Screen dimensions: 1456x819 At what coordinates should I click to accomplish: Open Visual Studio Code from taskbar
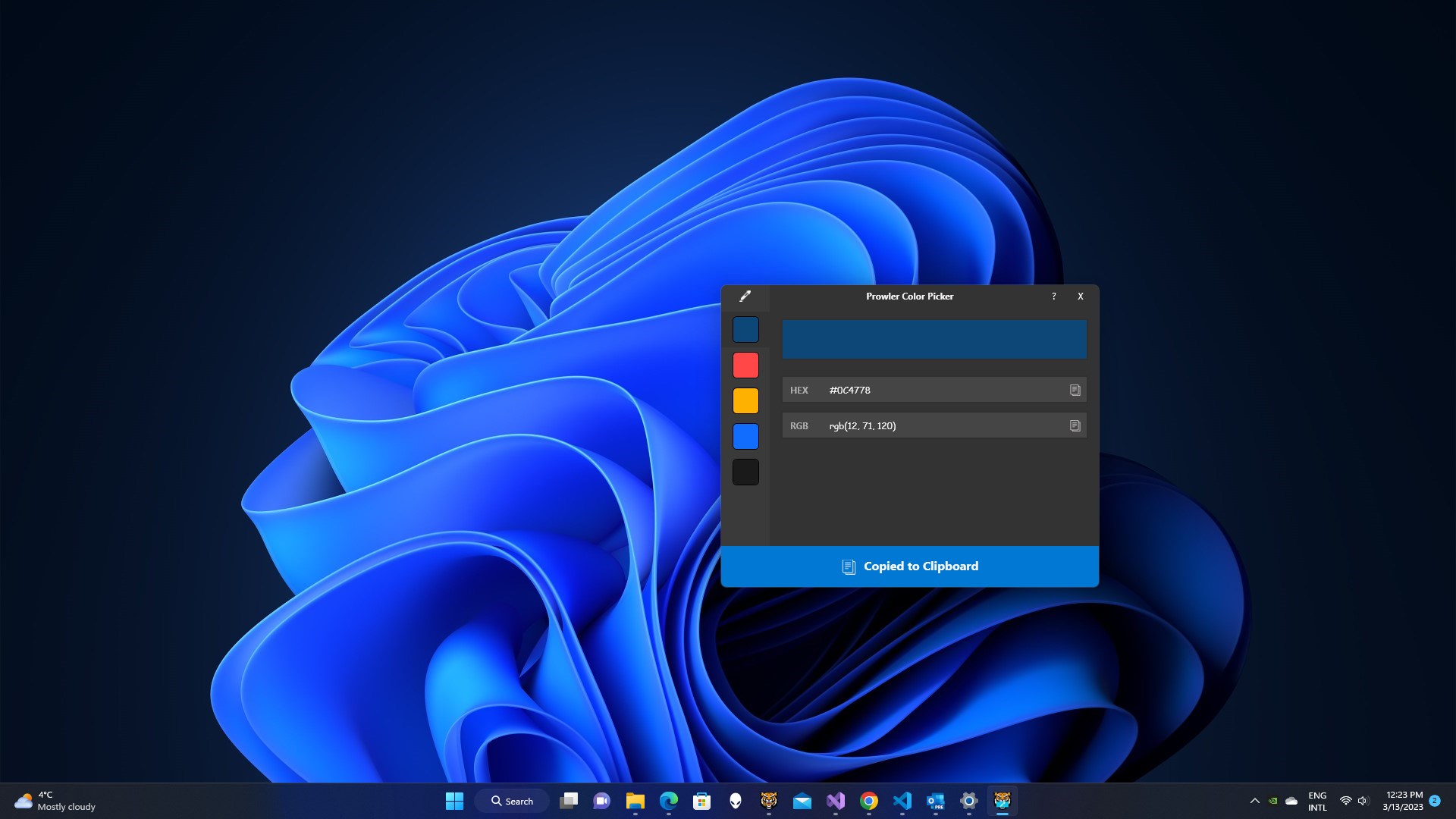(902, 801)
